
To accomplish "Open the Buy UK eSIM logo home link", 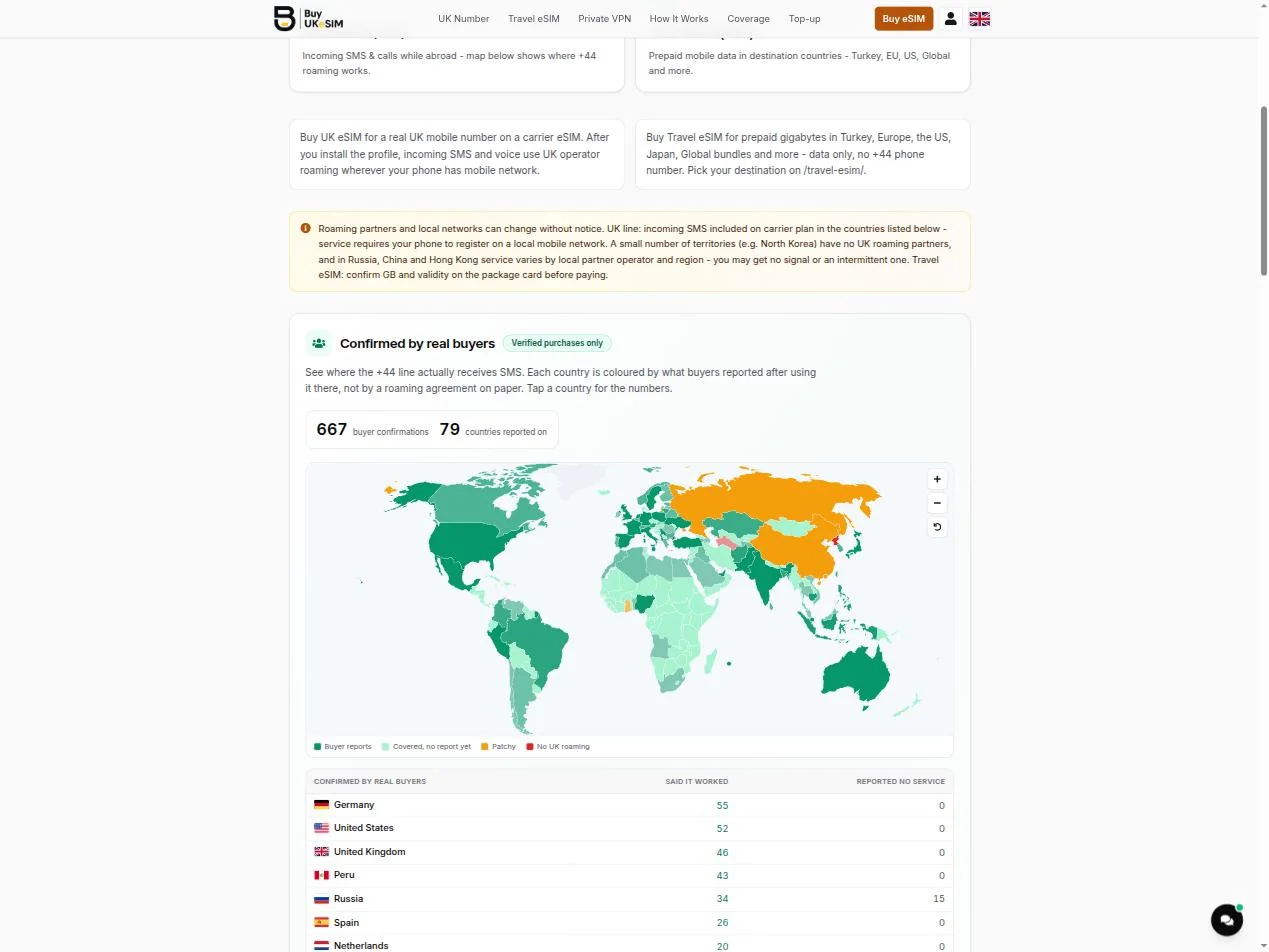I will tap(309, 18).
